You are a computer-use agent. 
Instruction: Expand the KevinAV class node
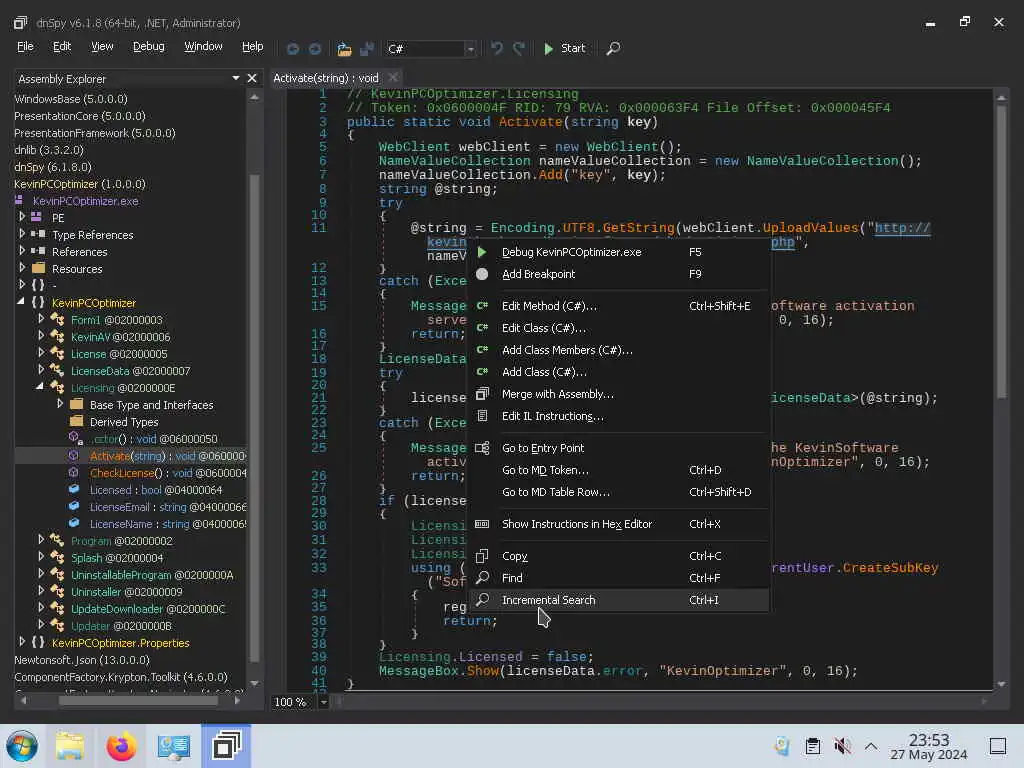[41, 336]
